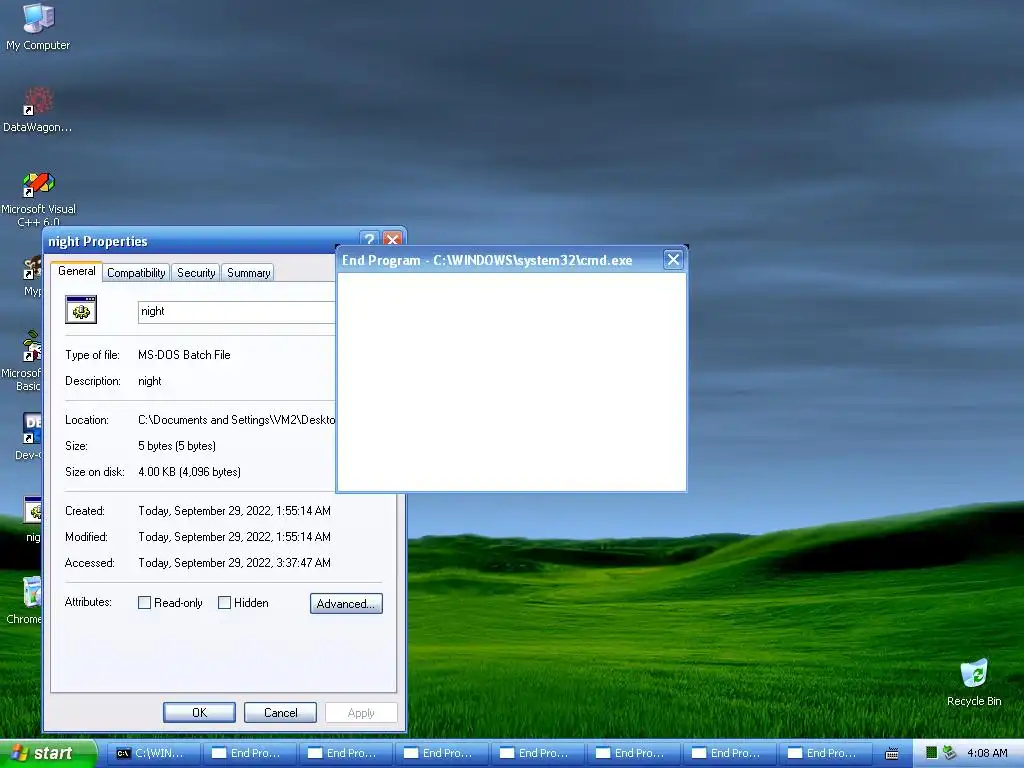Select the Recycle Bin icon
1024x768 pixels.
coord(974,682)
